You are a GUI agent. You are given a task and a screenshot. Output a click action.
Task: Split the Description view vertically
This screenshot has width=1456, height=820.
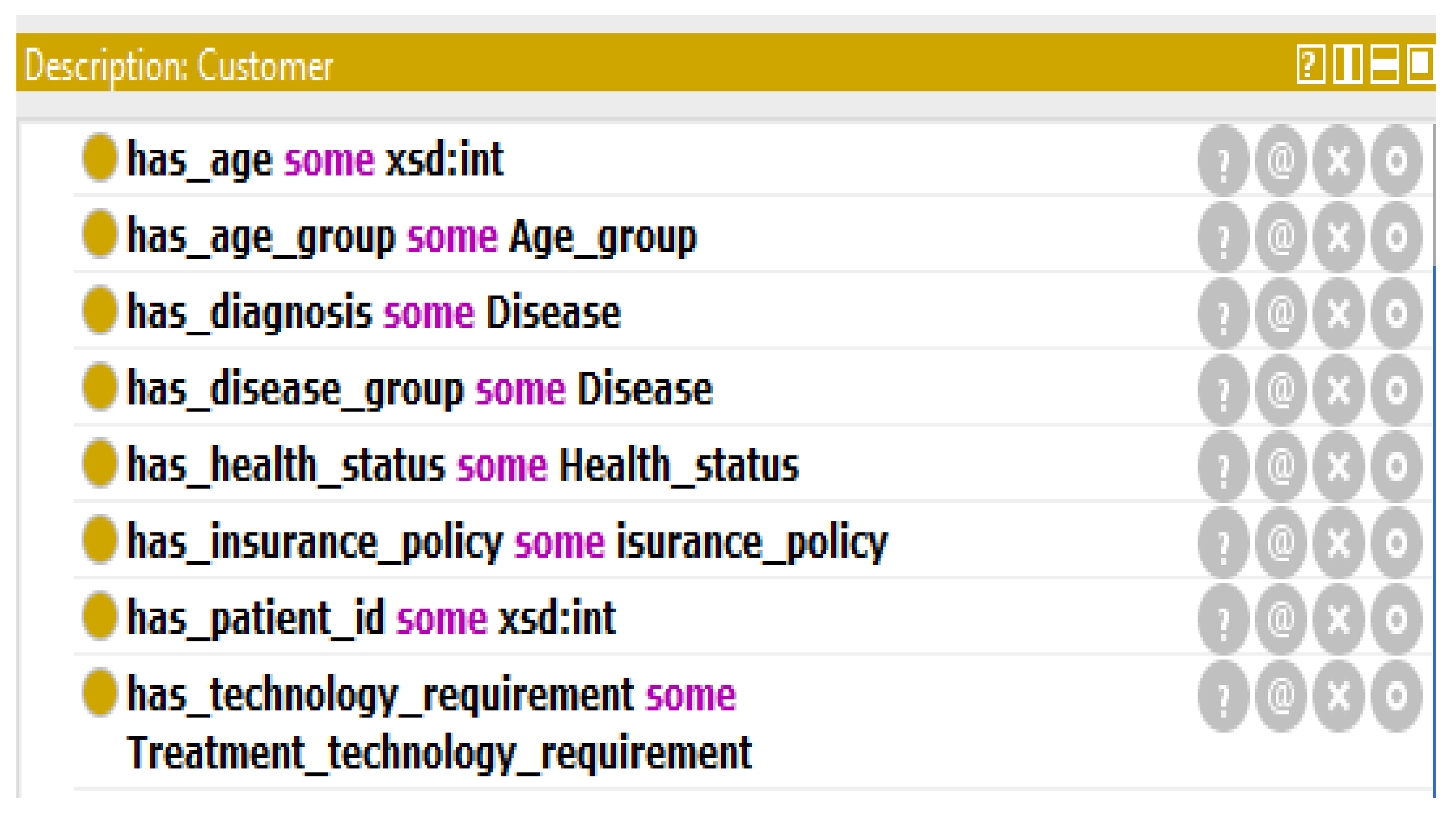tap(1348, 65)
